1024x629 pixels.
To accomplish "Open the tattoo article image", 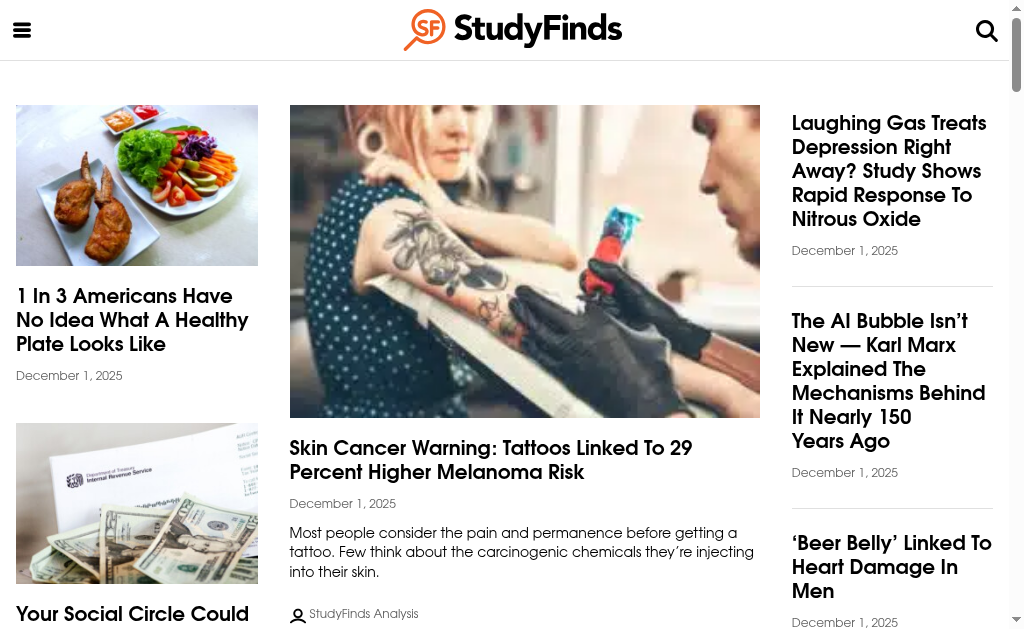I will [524, 261].
